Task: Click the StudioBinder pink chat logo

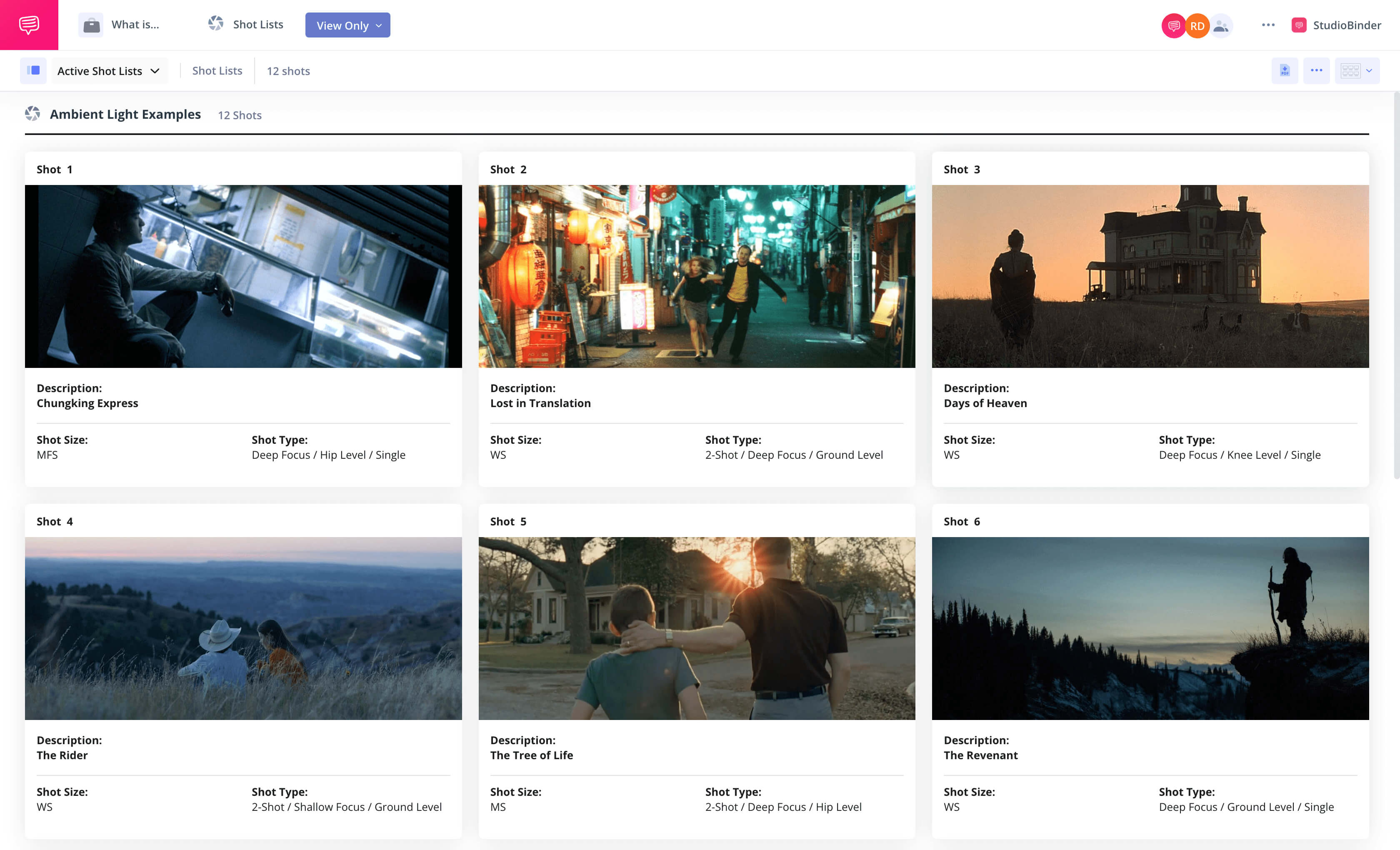Action: 29,25
